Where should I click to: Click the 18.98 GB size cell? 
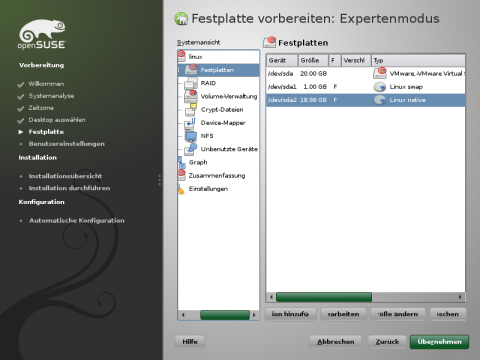[x=313, y=100]
